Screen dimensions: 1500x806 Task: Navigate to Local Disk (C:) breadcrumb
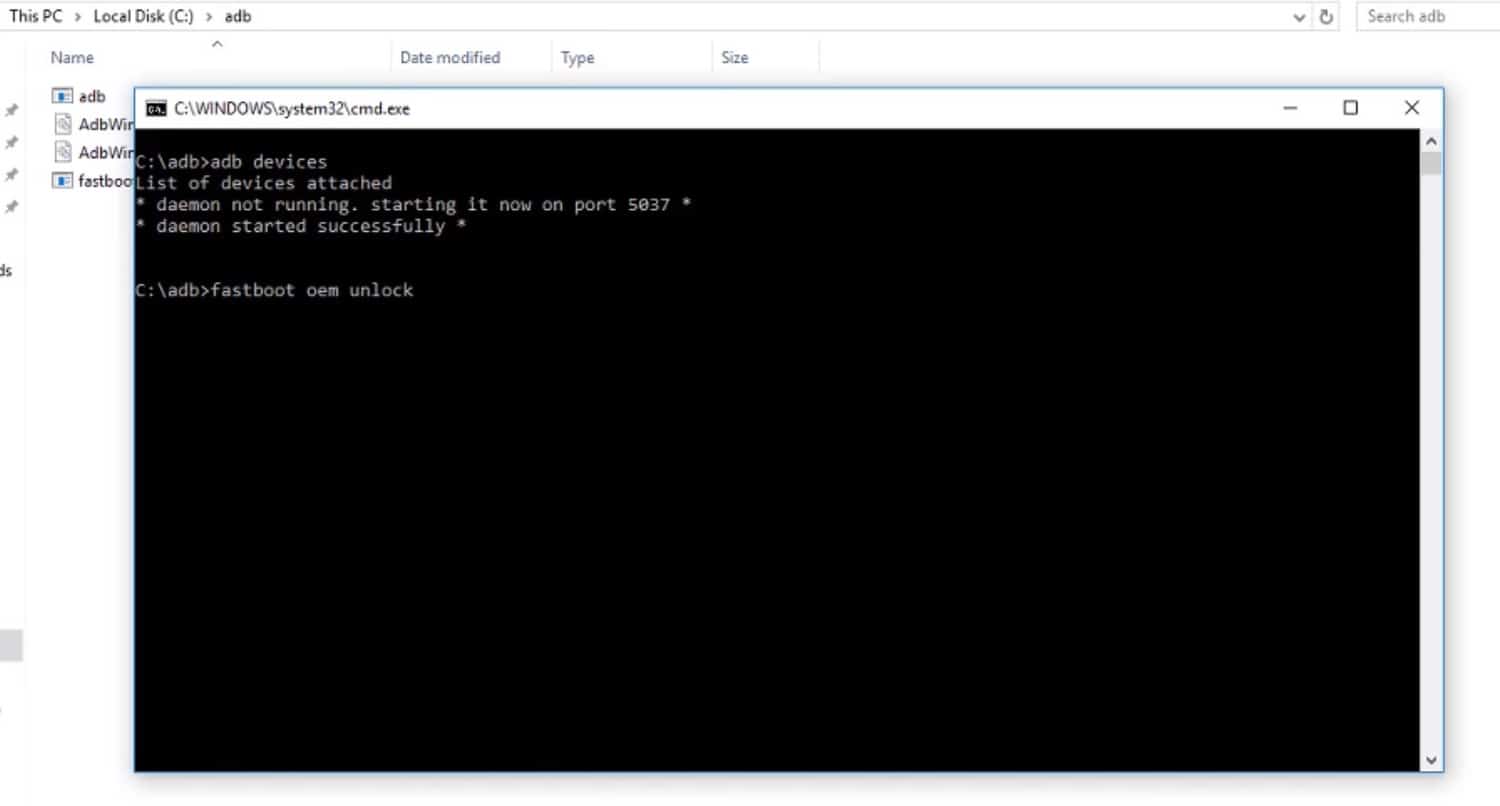[143, 17]
